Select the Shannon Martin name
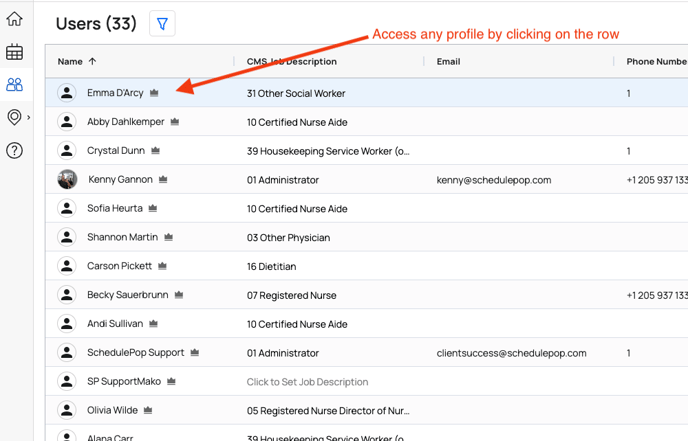The height and width of the screenshot is (441, 688). (x=122, y=237)
